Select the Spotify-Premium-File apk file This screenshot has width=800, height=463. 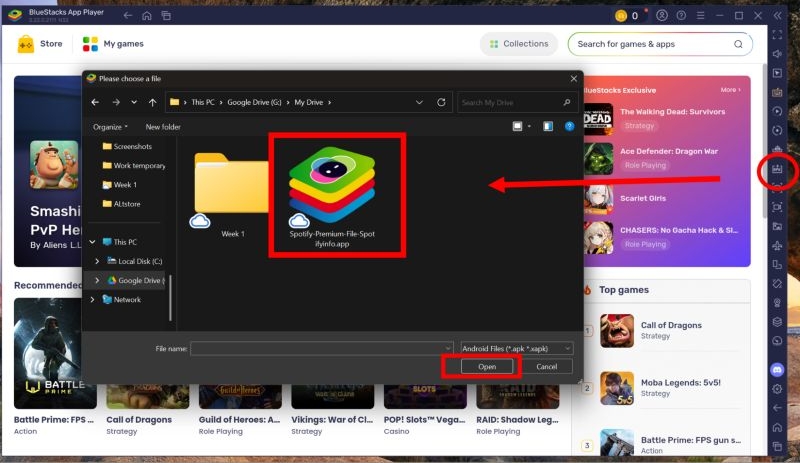pyautogui.click(x=332, y=197)
